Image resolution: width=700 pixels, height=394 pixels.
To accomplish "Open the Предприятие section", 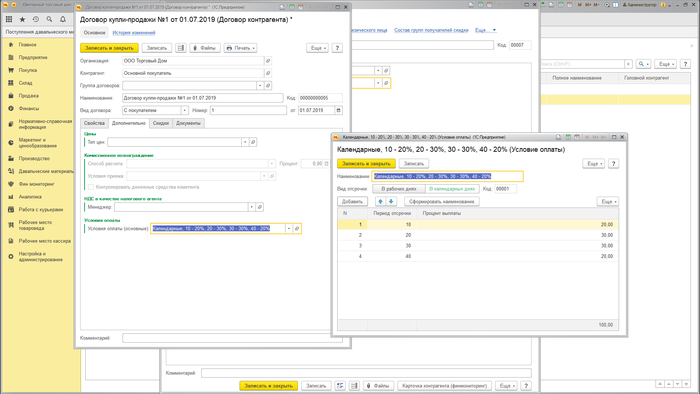I will point(33,58).
